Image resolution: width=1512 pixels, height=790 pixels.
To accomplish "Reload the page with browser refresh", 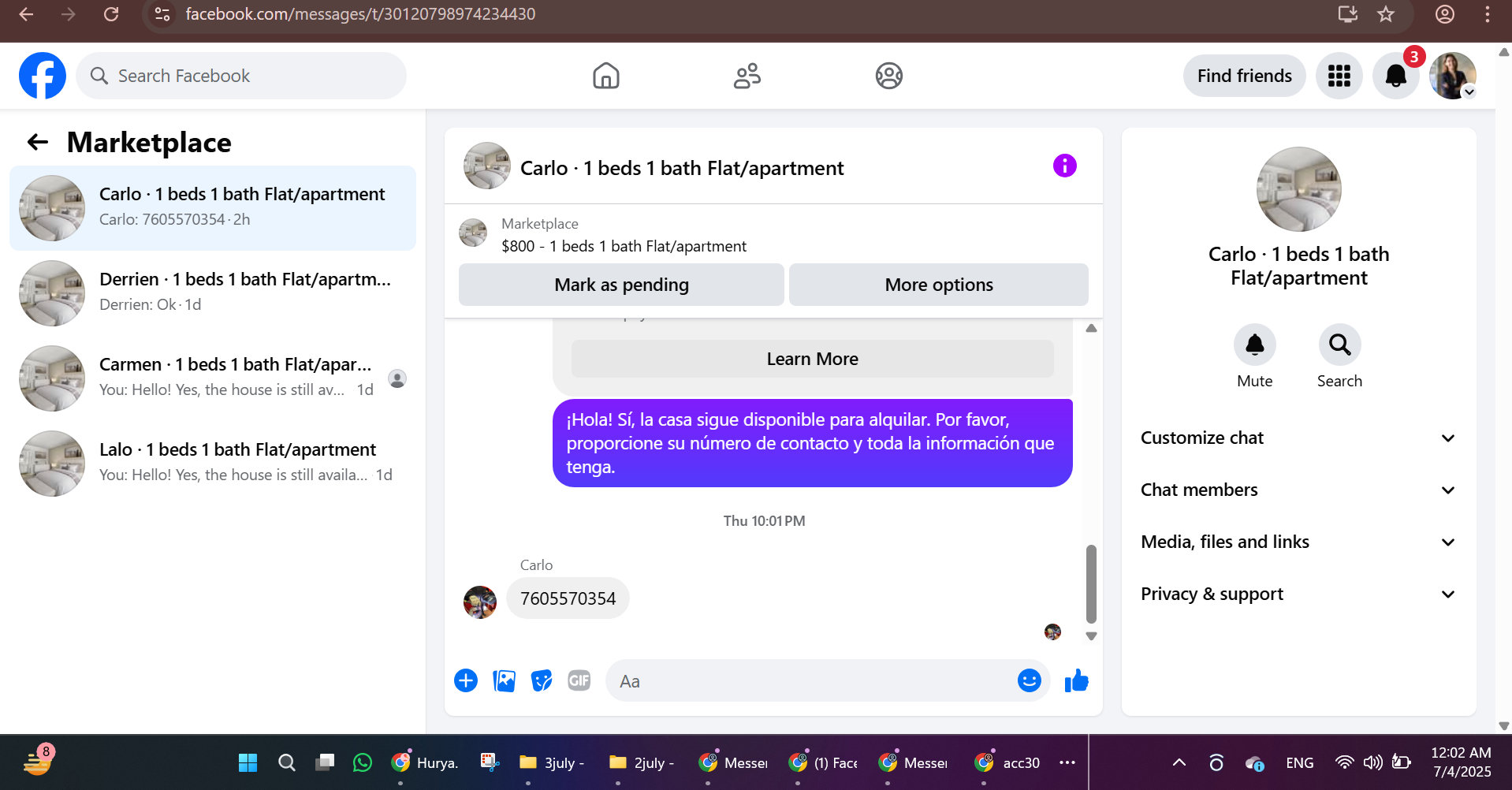I will tap(111, 14).
